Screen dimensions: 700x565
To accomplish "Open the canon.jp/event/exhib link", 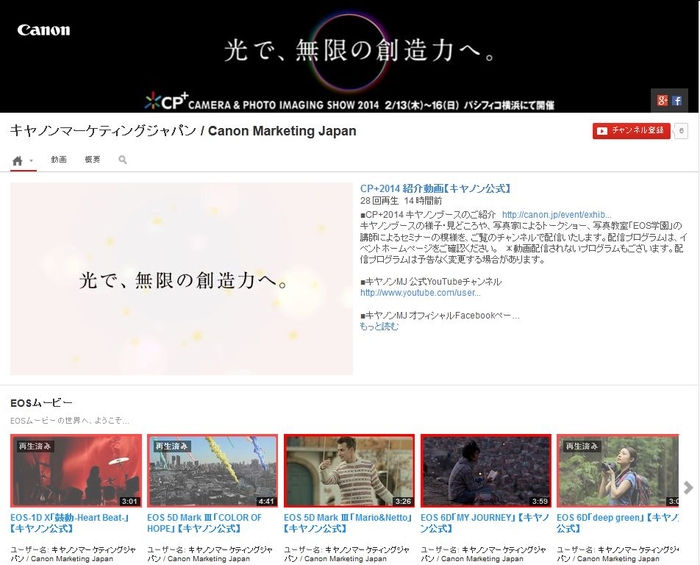I will click(557, 215).
